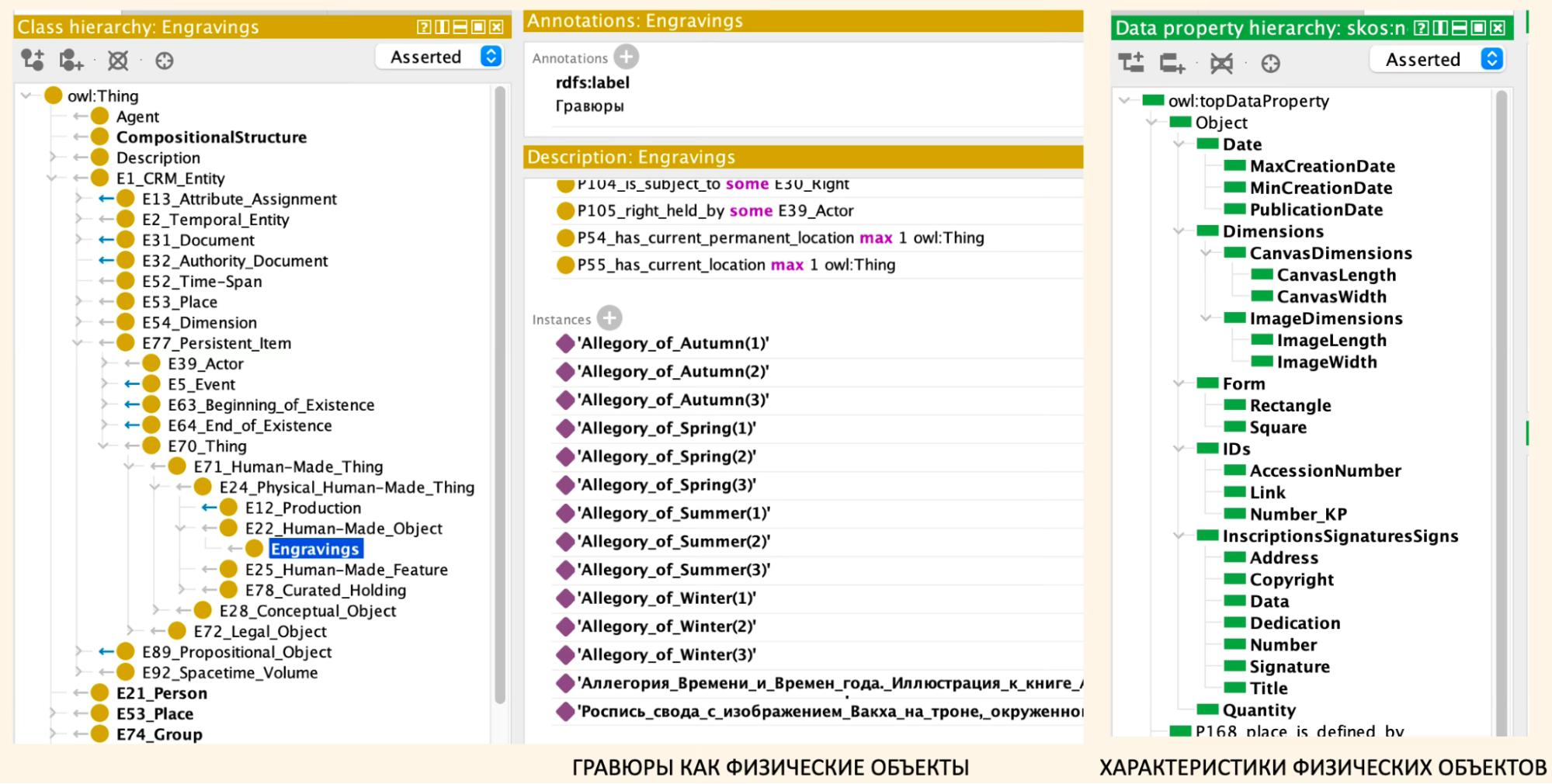This screenshot has height=784, width=1552.
Task: Click the class hierarchy vertical scrollbar
Action: coord(500,388)
